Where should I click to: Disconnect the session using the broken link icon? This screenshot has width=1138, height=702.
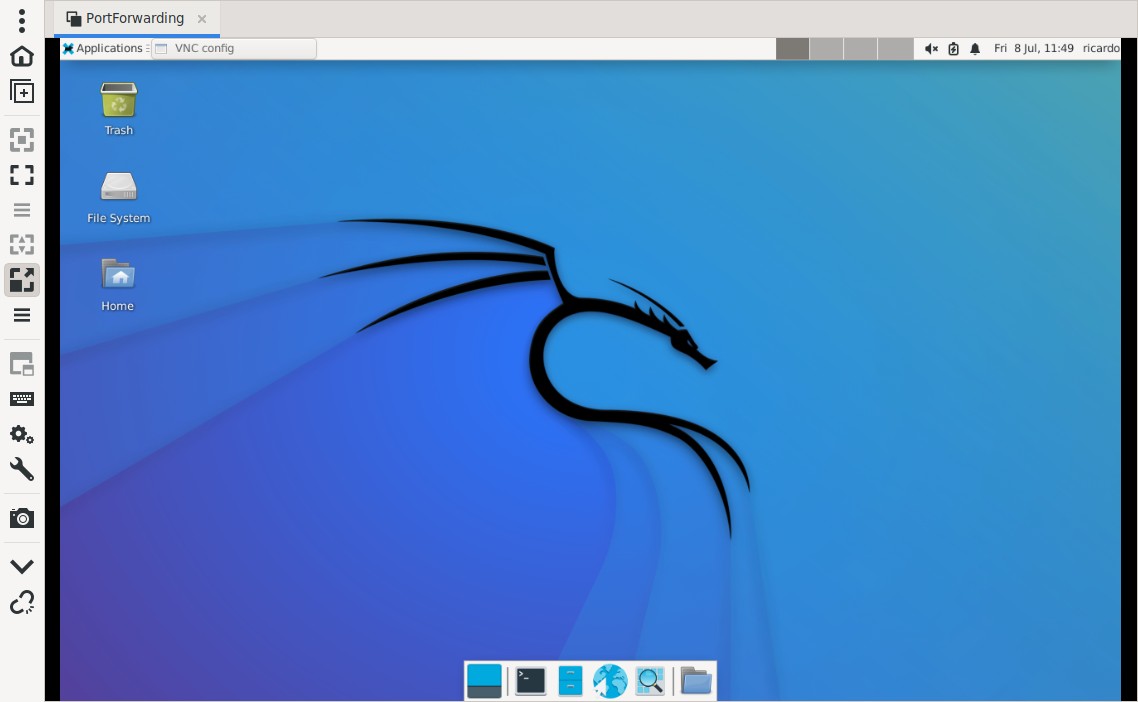tap(22, 602)
